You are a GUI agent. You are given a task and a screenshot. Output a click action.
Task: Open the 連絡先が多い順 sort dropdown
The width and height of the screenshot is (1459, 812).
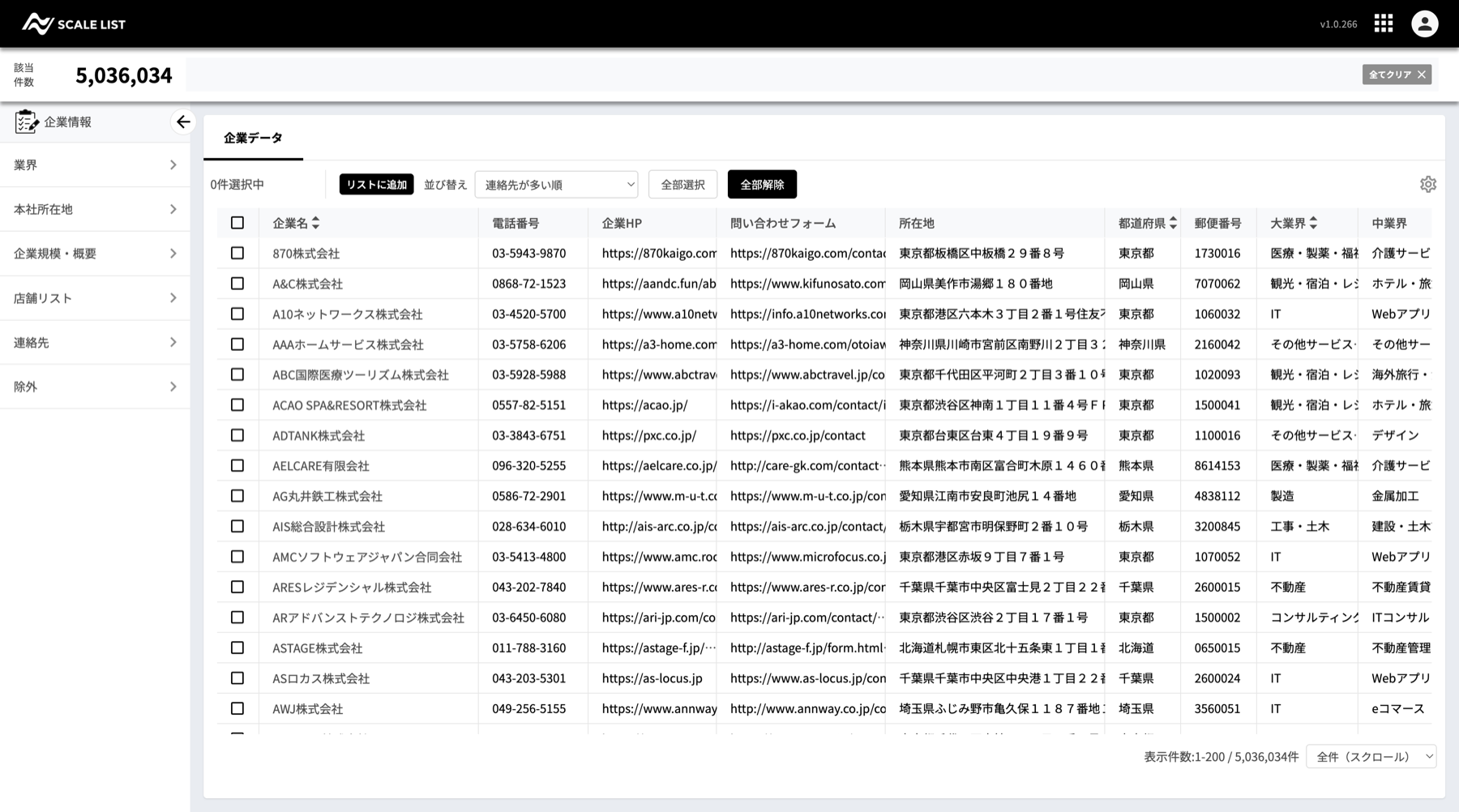pos(556,185)
